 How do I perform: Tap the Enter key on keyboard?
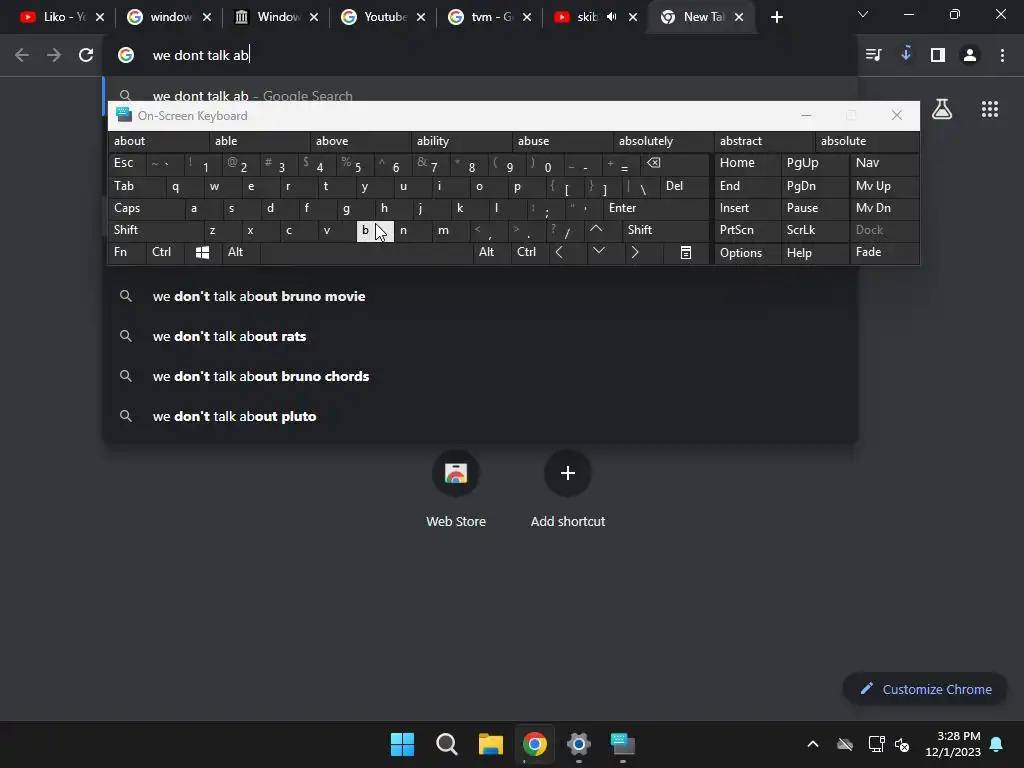coord(656,208)
